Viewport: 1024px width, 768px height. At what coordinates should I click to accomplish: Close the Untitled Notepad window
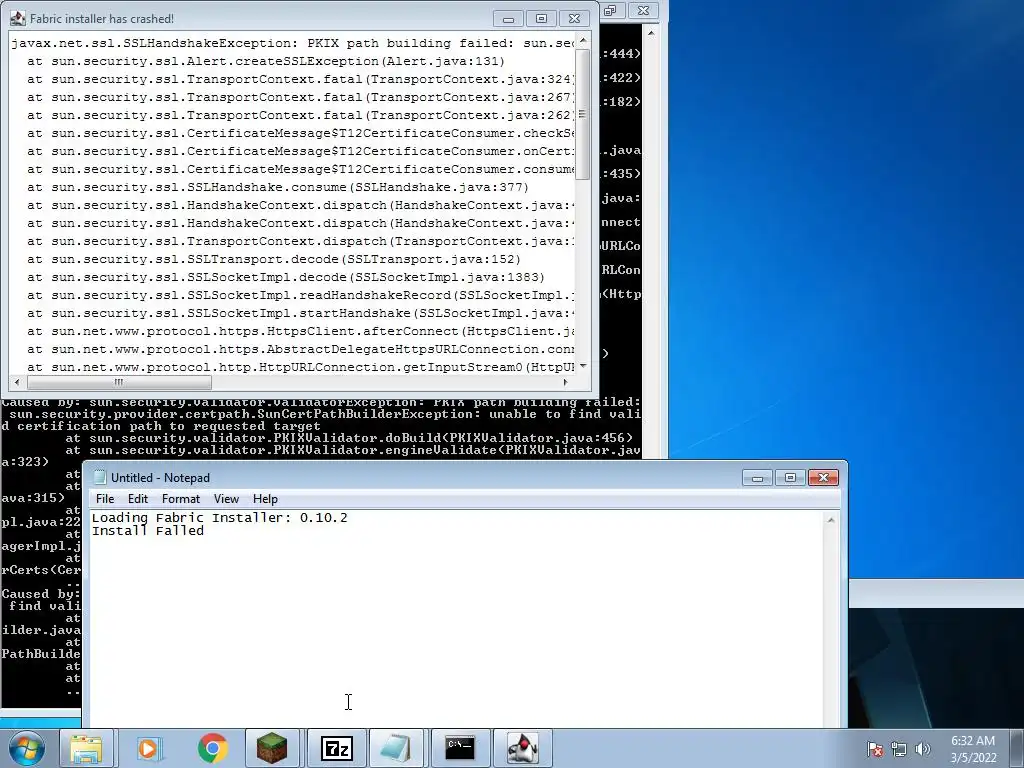point(824,478)
